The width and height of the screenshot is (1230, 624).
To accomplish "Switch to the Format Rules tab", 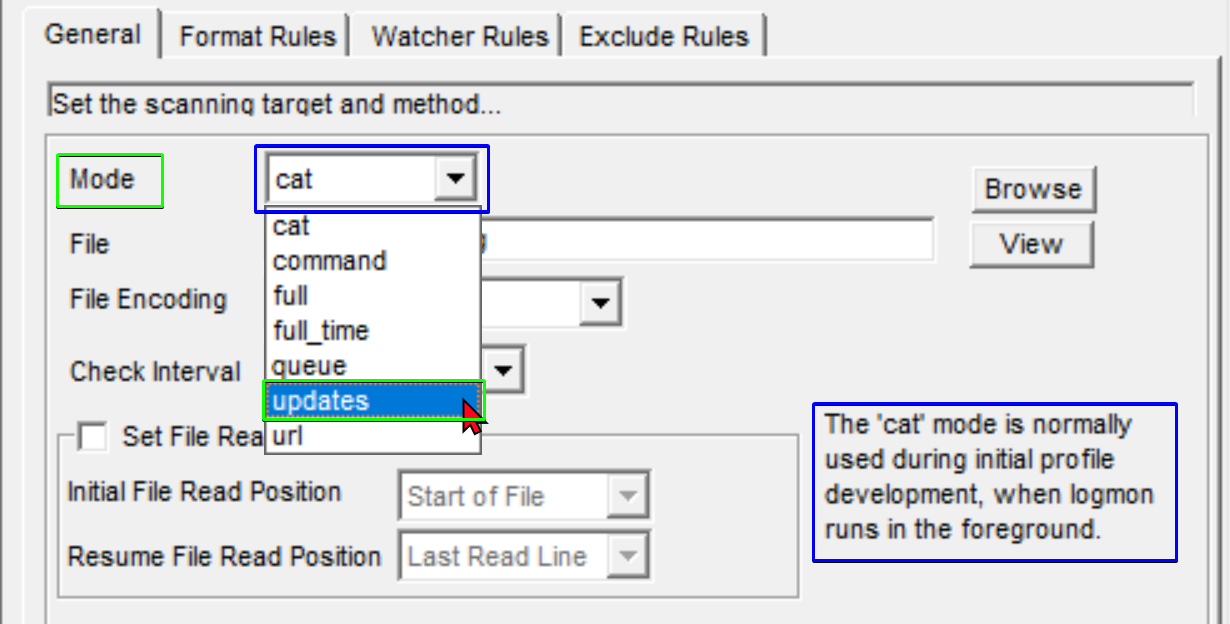I will pyautogui.click(x=257, y=37).
